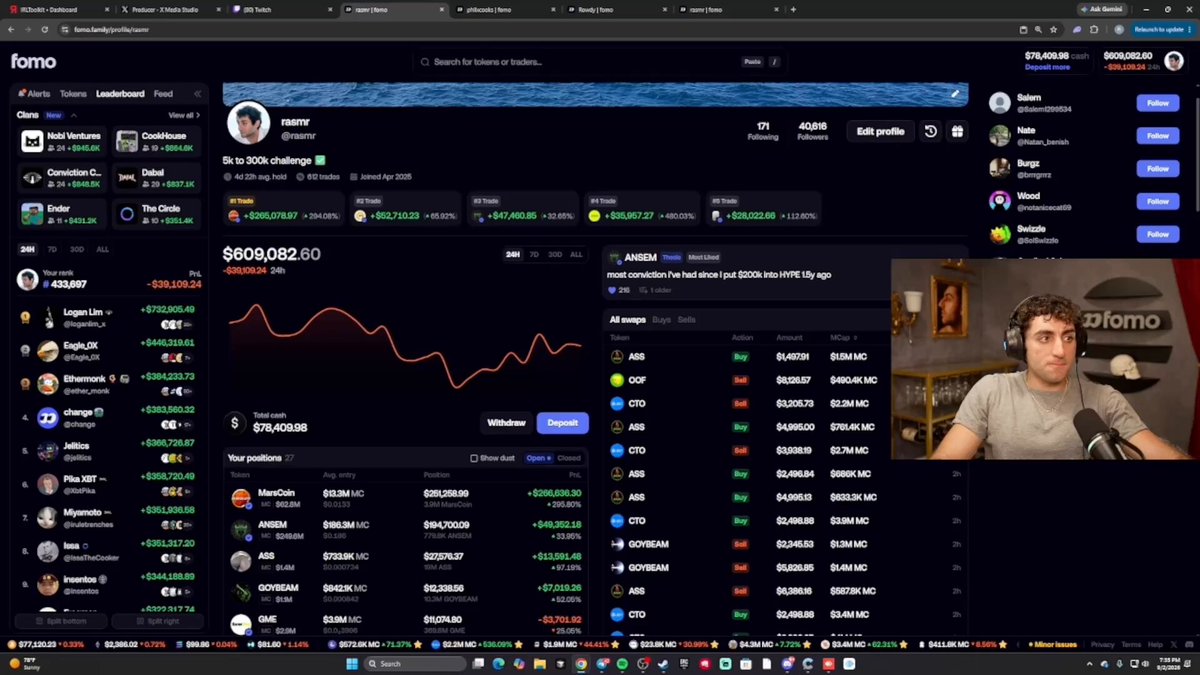The width and height of the screenshot is (1200, 675).
Task: Expand Clans with View all arrow
Action: [x=184, y=115]
